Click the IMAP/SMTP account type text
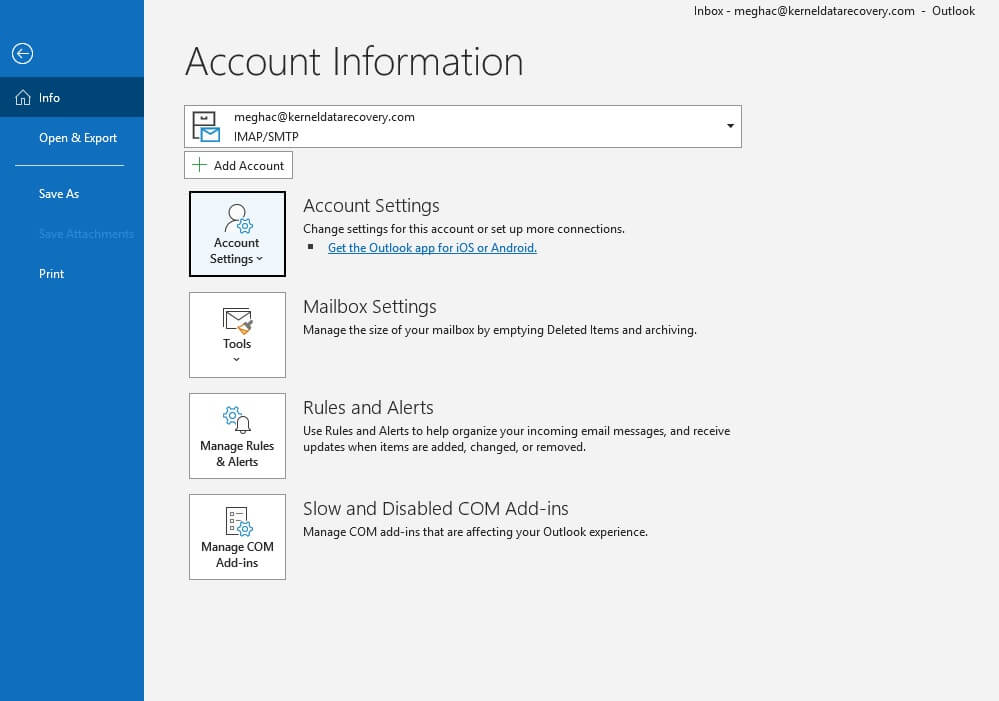 pos(266,136)
